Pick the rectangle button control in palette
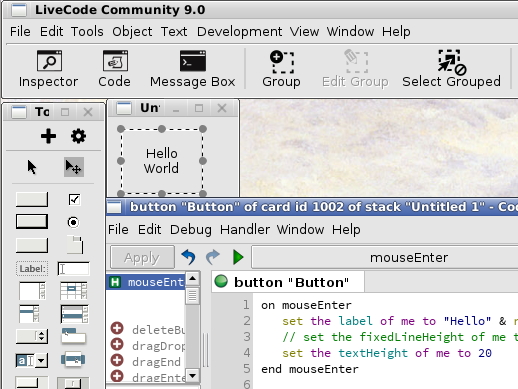518x389 pixels. tap(32, 245)
